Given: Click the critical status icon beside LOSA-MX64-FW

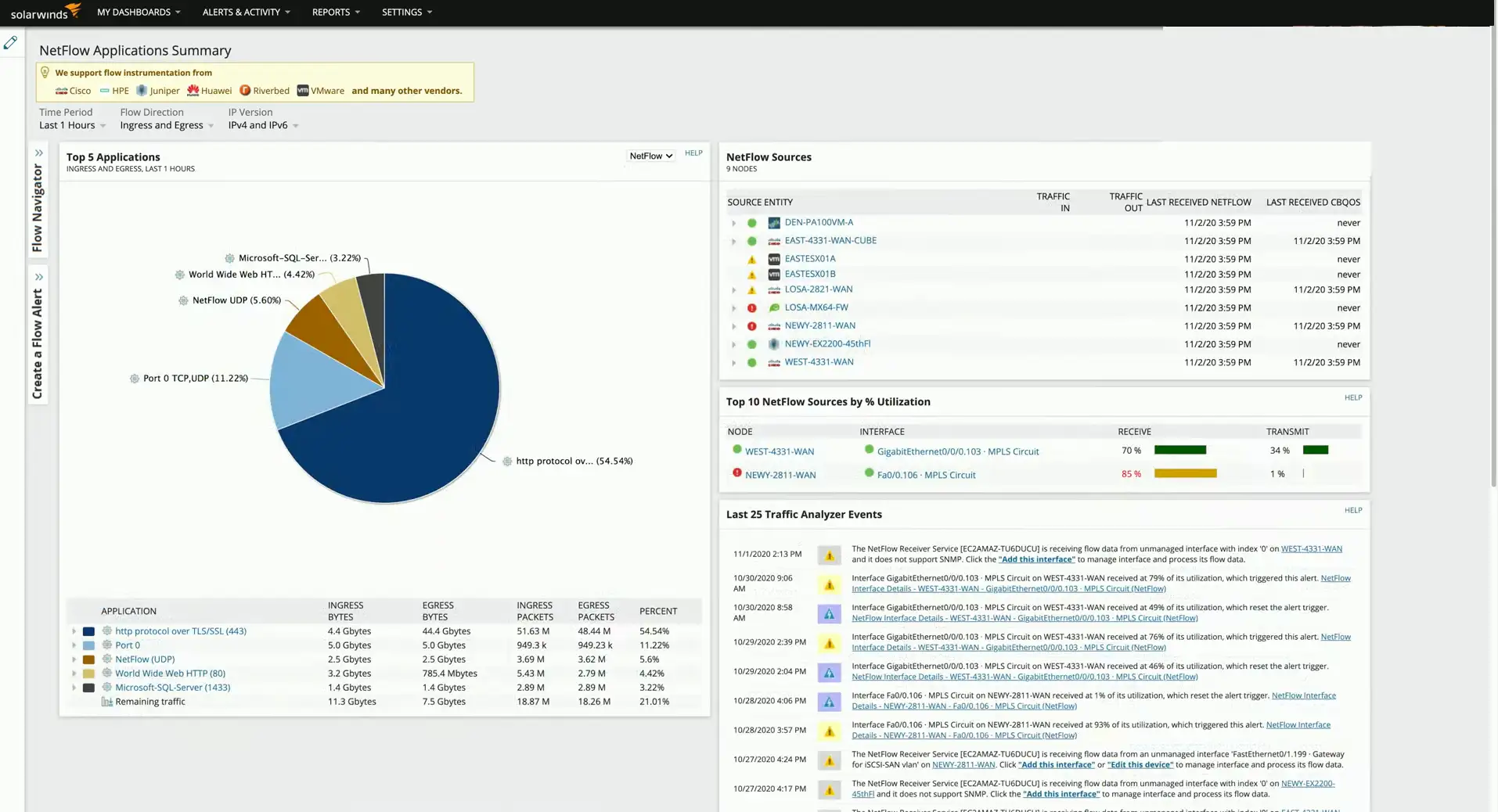Looking at the screenshot, I should [x=751, y=308].
